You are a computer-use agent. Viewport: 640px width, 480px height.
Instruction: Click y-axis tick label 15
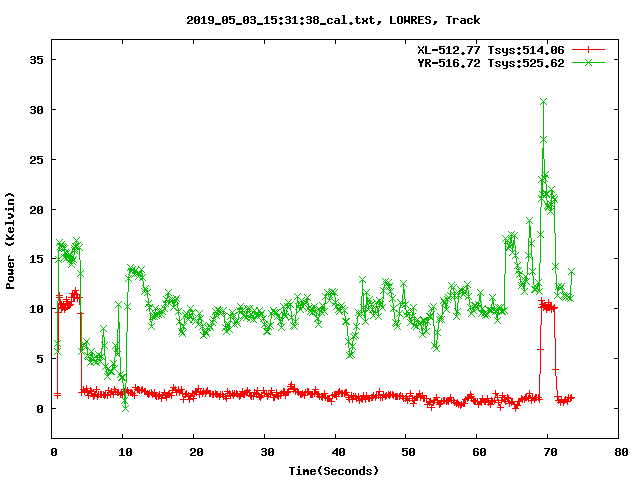[36, 259]
